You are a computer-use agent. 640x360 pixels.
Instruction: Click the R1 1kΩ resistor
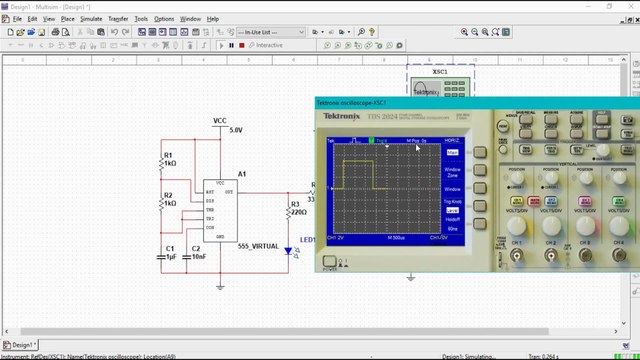coord(162,163)
